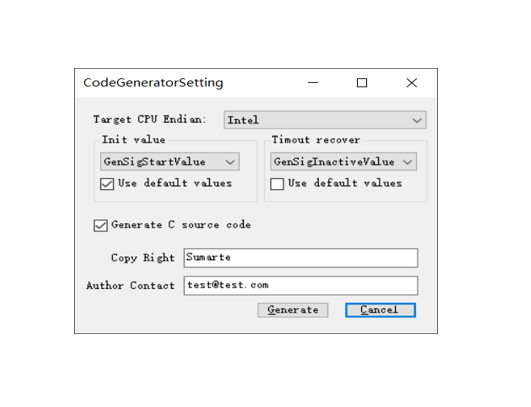
Task: Expand the GenSigStartValue combo box
Action: pyautogui.click(x=170, y=162)
